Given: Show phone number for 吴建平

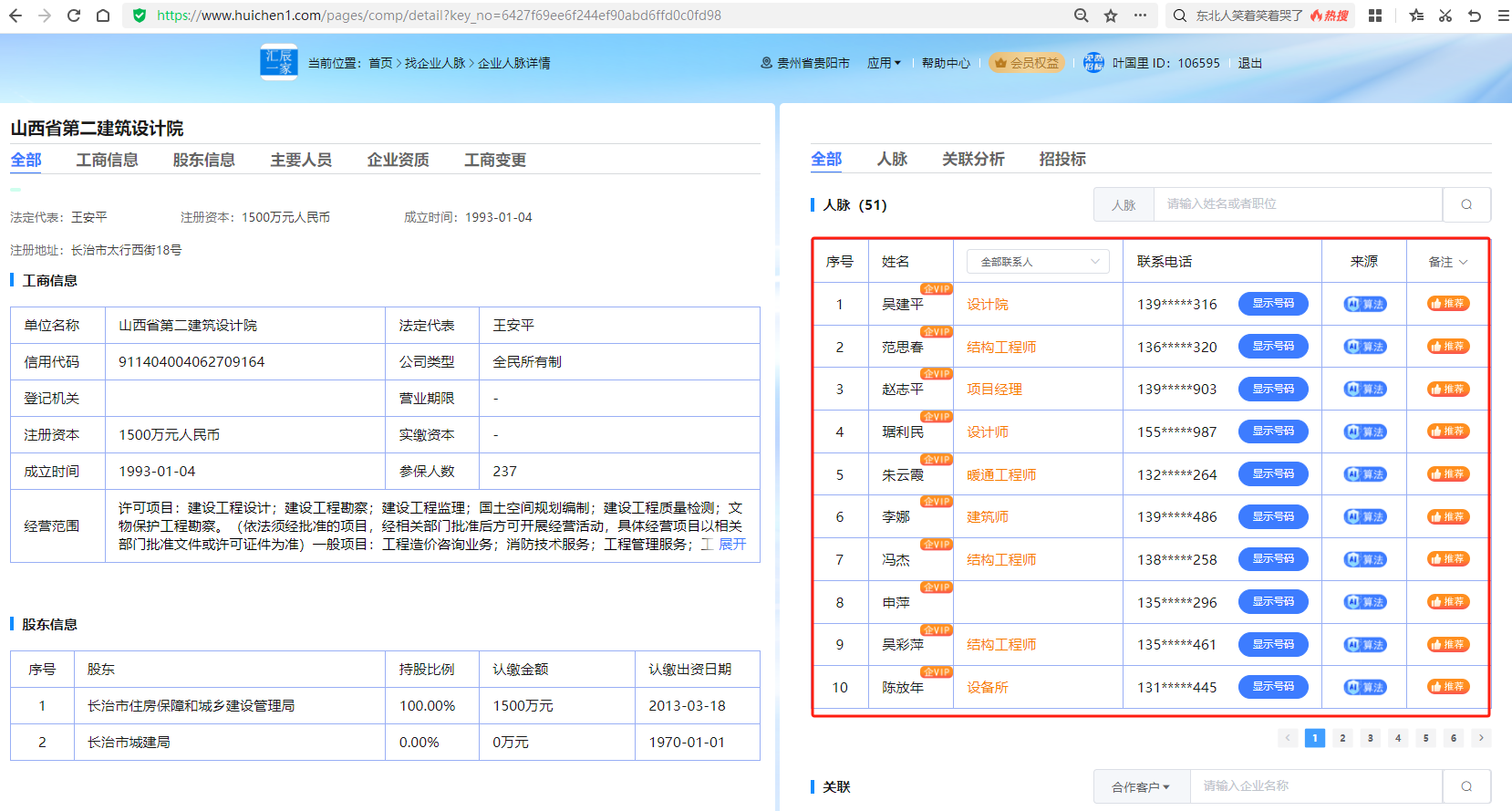Looking at the screenshot, I should tap(1273, 304).
